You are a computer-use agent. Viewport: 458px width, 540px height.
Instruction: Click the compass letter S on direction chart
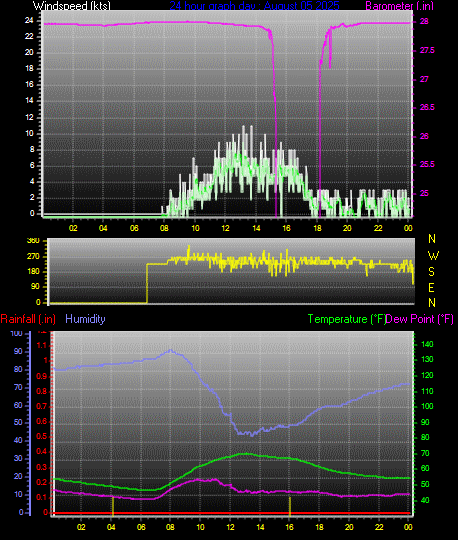click(431, 272)
